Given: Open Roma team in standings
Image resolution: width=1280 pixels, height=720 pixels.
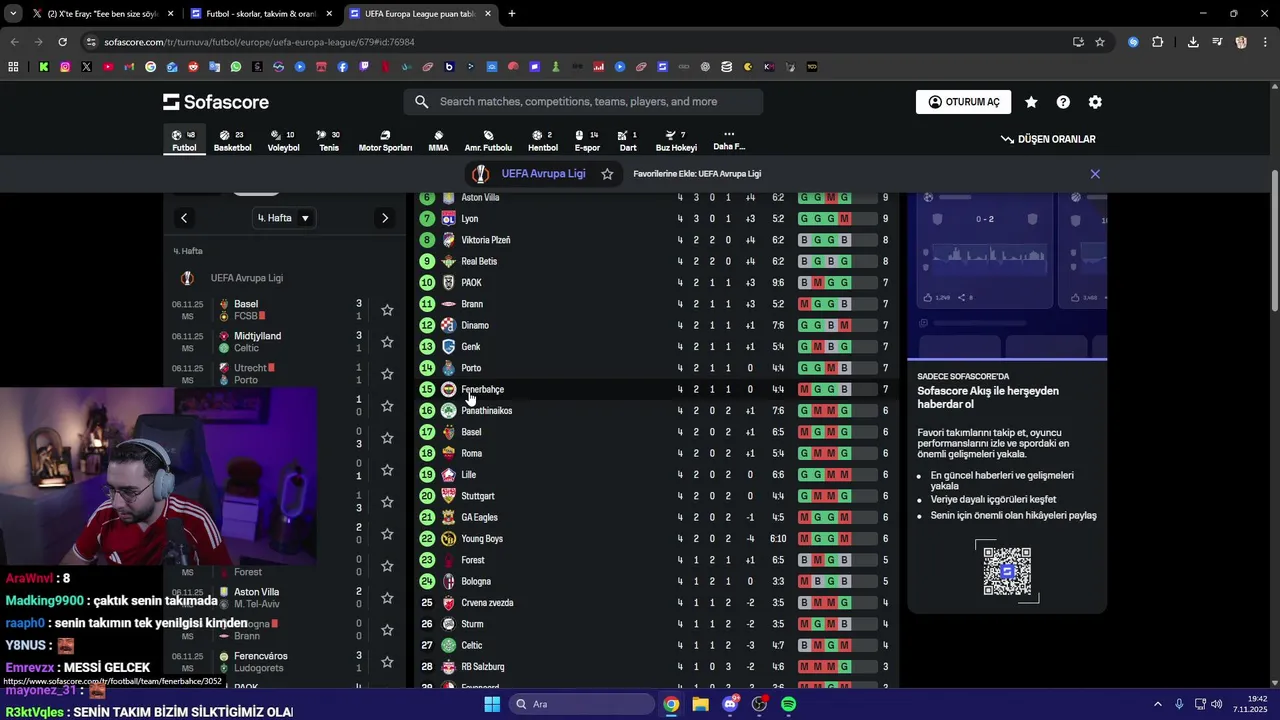Looking at the screenshot, I should pos(471,453).
